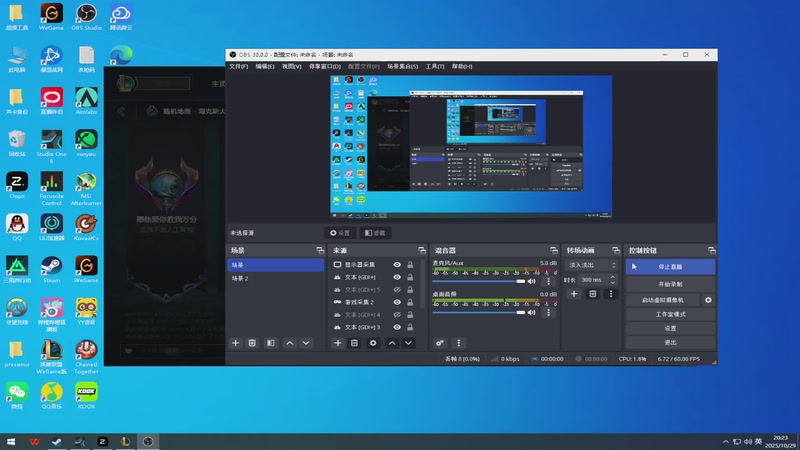Hide the 文本 (GDI+) source
The width and height of the screenshot is (800, 450).
pos(397,277)
